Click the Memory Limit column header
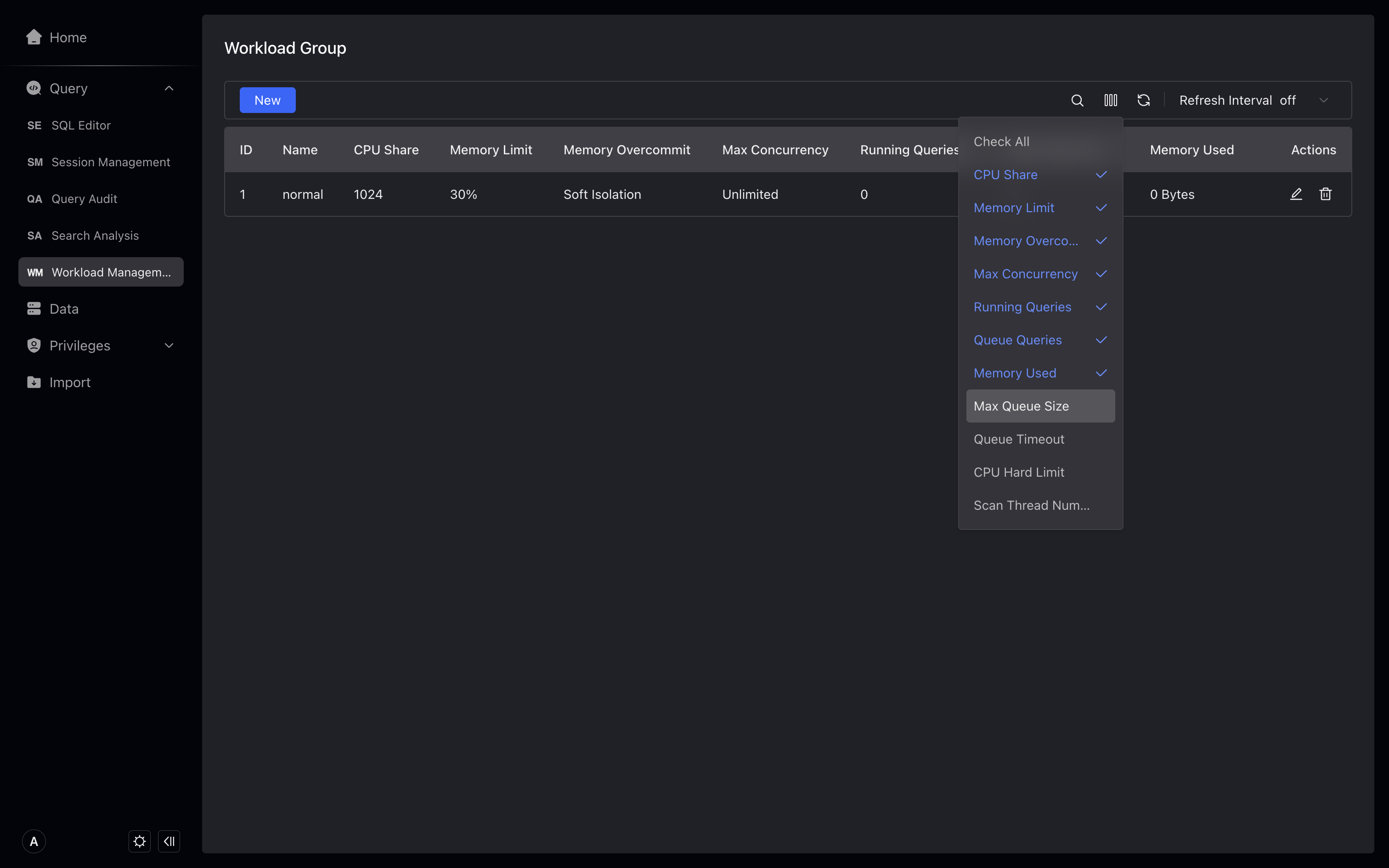The height and width of the screenshot is (868, 1389). coord(491,150)
